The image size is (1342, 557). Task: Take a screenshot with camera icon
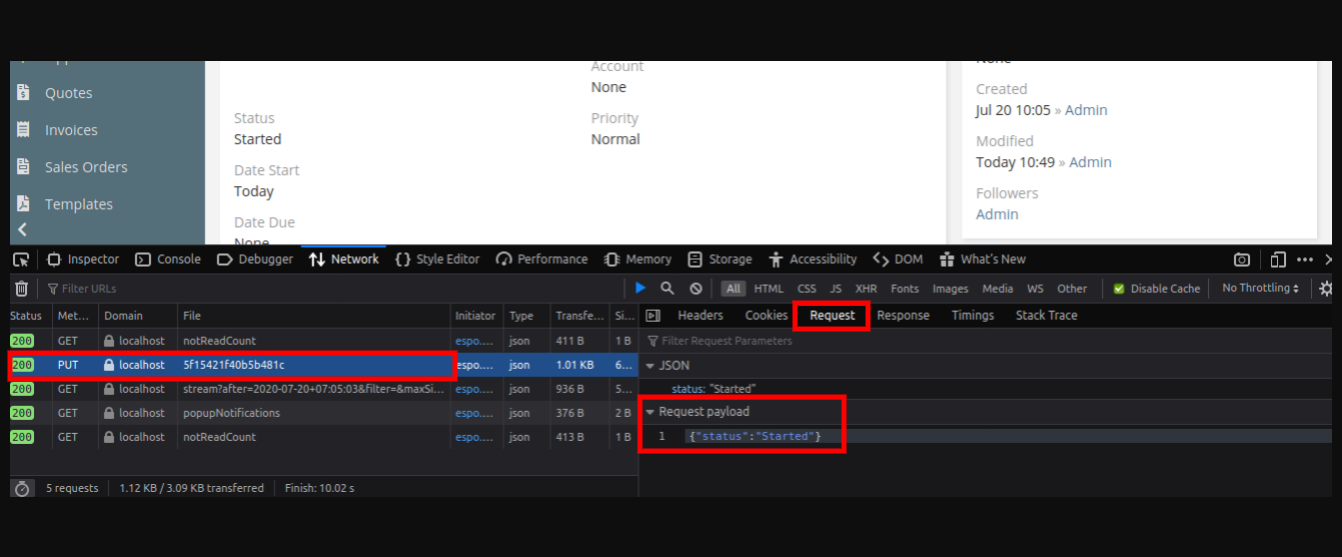click(1241, 260)
